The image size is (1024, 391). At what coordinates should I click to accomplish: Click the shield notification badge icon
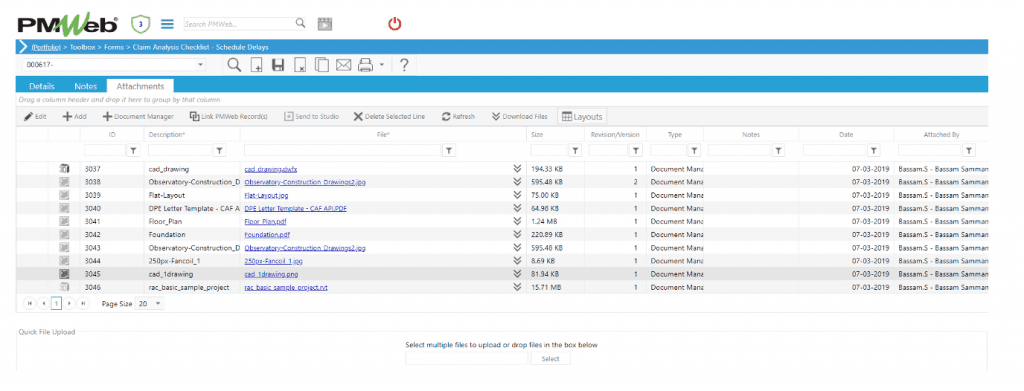click(140, 25)
